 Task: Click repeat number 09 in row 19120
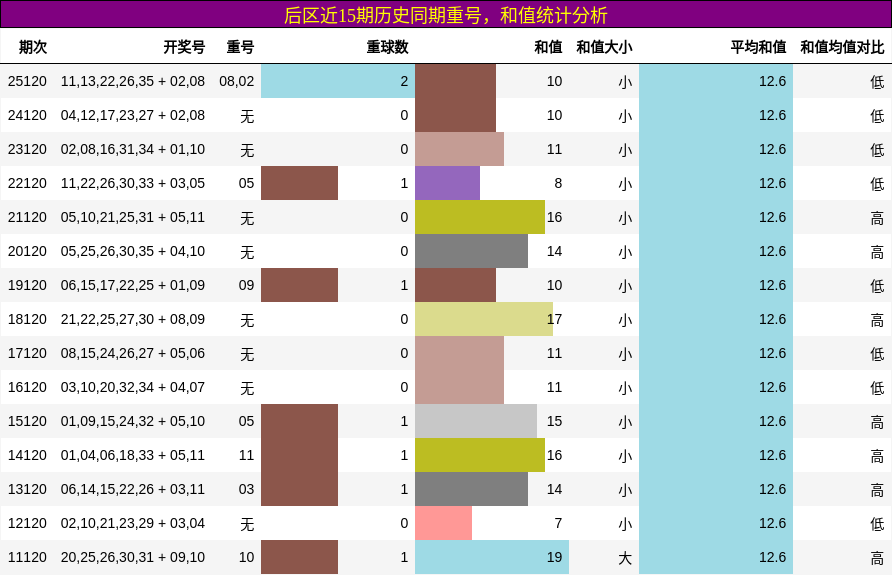pyautogui.click(x=246, y=286)
